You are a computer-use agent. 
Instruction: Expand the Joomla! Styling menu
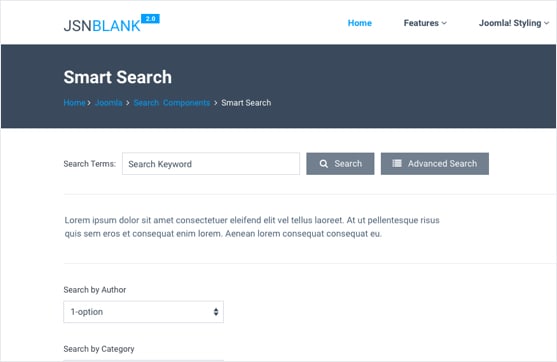click(514, 23)
